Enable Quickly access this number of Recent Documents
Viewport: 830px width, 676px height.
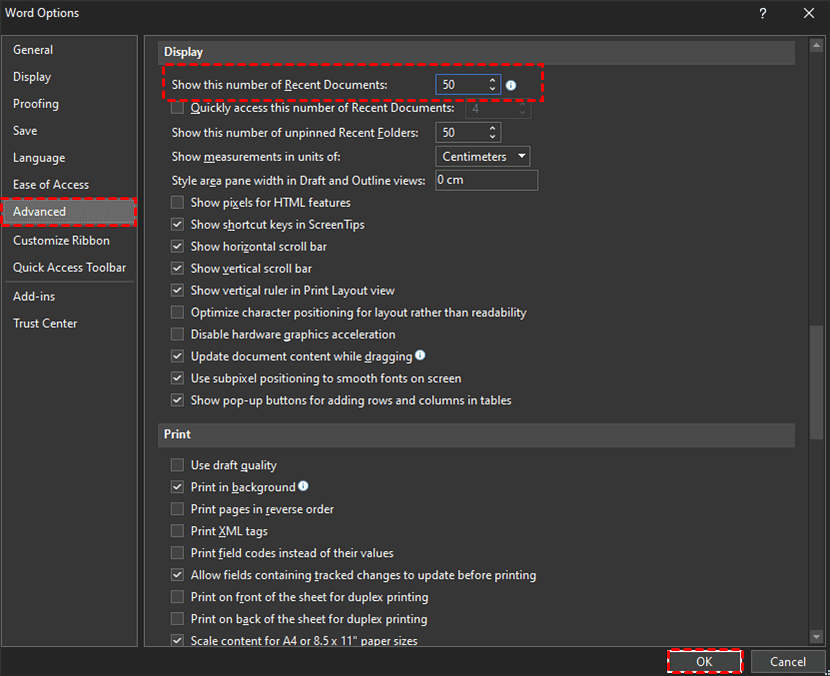click(x=177, y=108)
